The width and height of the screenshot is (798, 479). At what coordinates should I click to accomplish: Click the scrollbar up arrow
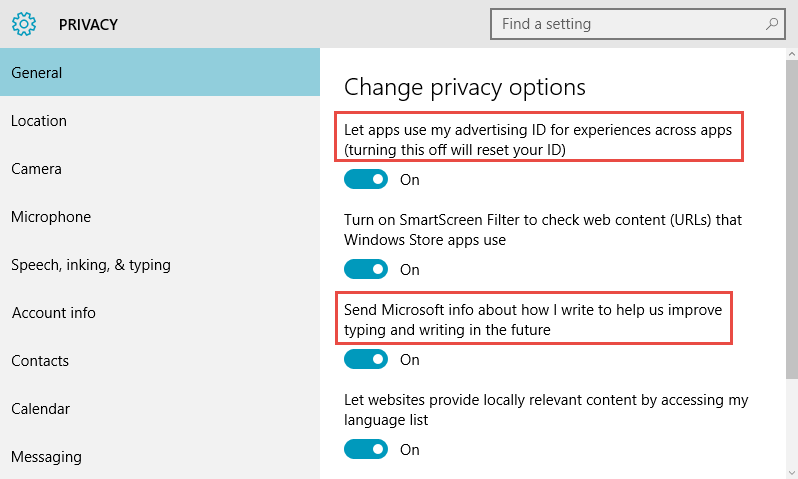[791, 53]
